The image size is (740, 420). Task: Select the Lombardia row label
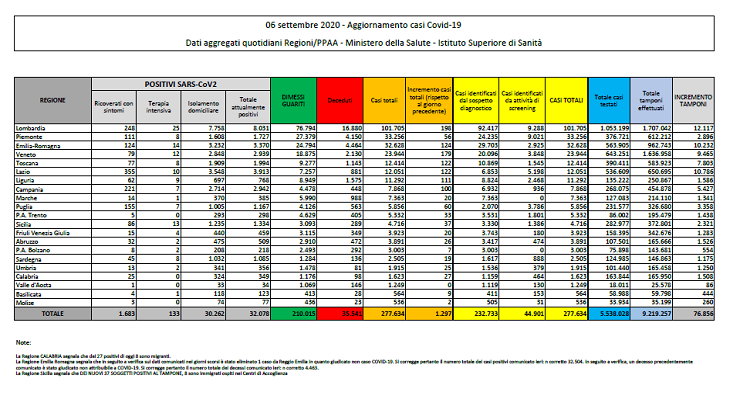pyautogui.click(x=37, y=129)
